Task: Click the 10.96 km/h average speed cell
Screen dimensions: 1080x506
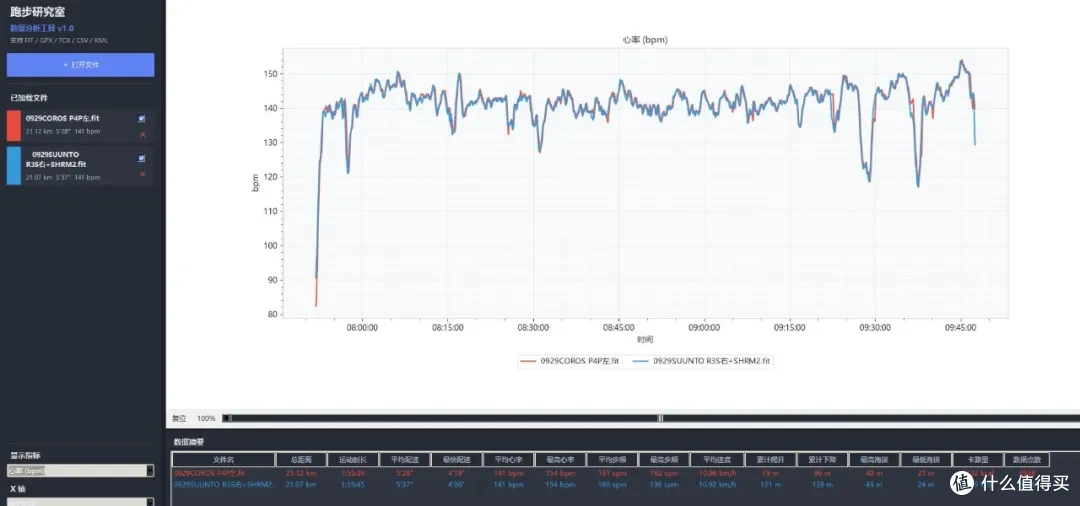Action: 716,474
